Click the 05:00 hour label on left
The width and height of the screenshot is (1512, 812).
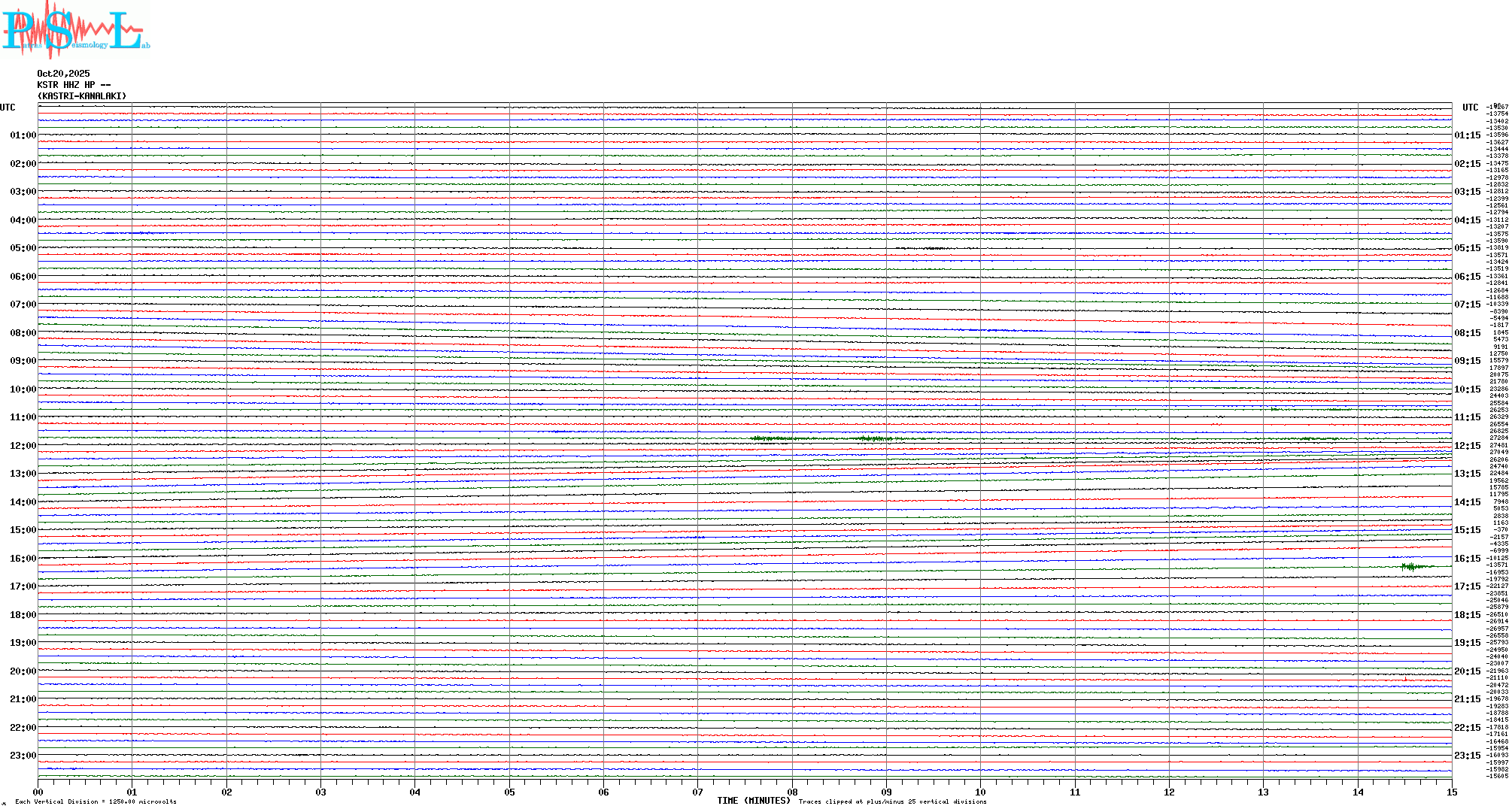[x=23, y=248]
